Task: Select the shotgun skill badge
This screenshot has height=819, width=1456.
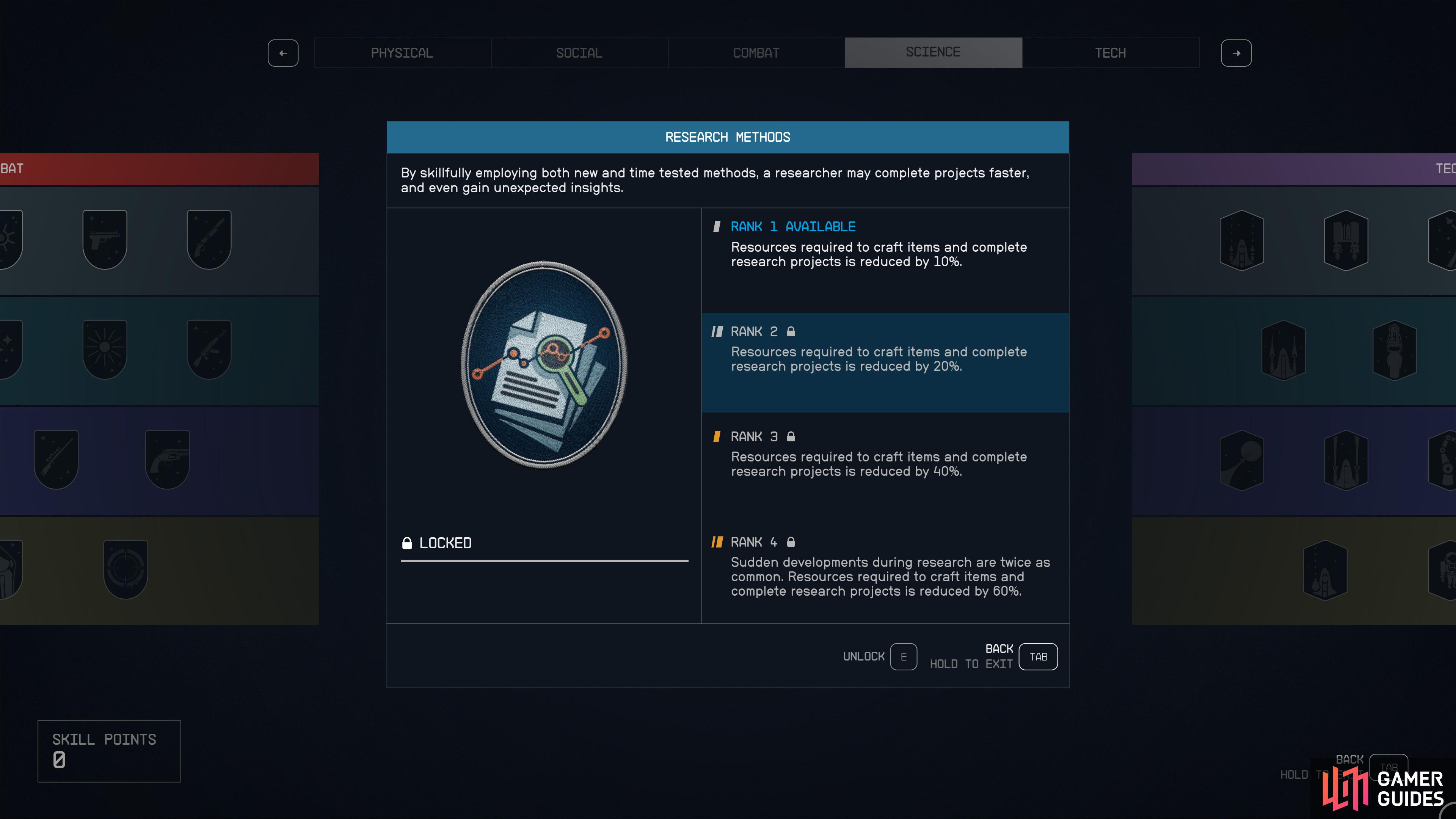Action: tap(209, 240)
